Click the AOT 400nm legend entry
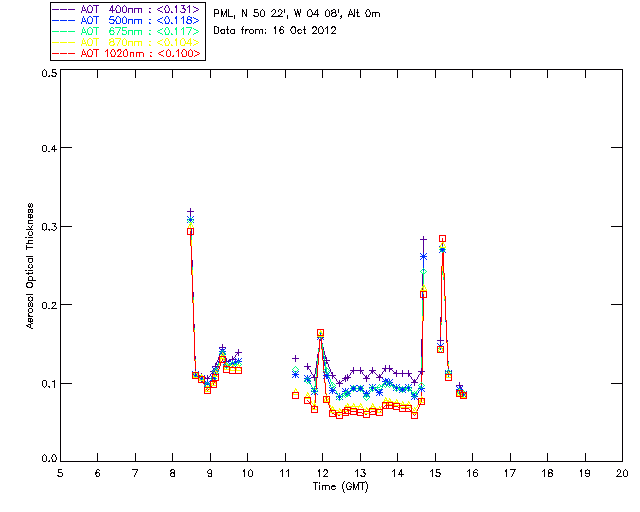 [126, 9]
